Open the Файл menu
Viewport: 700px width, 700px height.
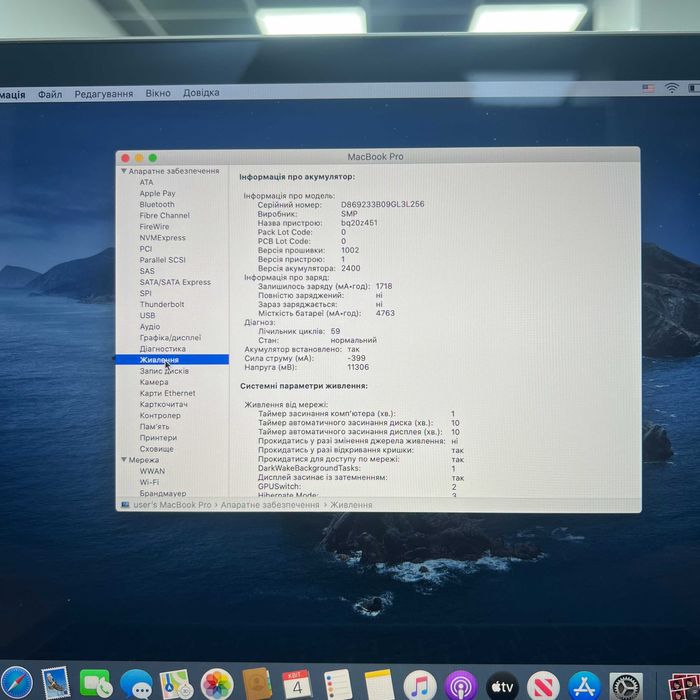click(50, 94)
